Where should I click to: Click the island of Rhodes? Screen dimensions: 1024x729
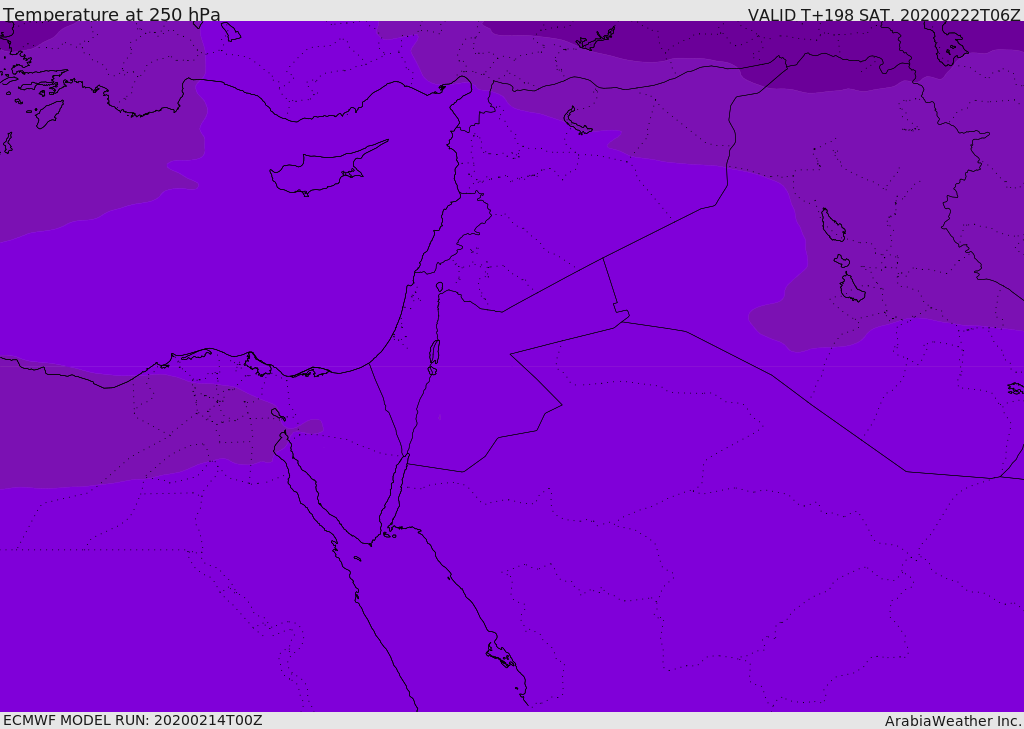coord(49,114)
